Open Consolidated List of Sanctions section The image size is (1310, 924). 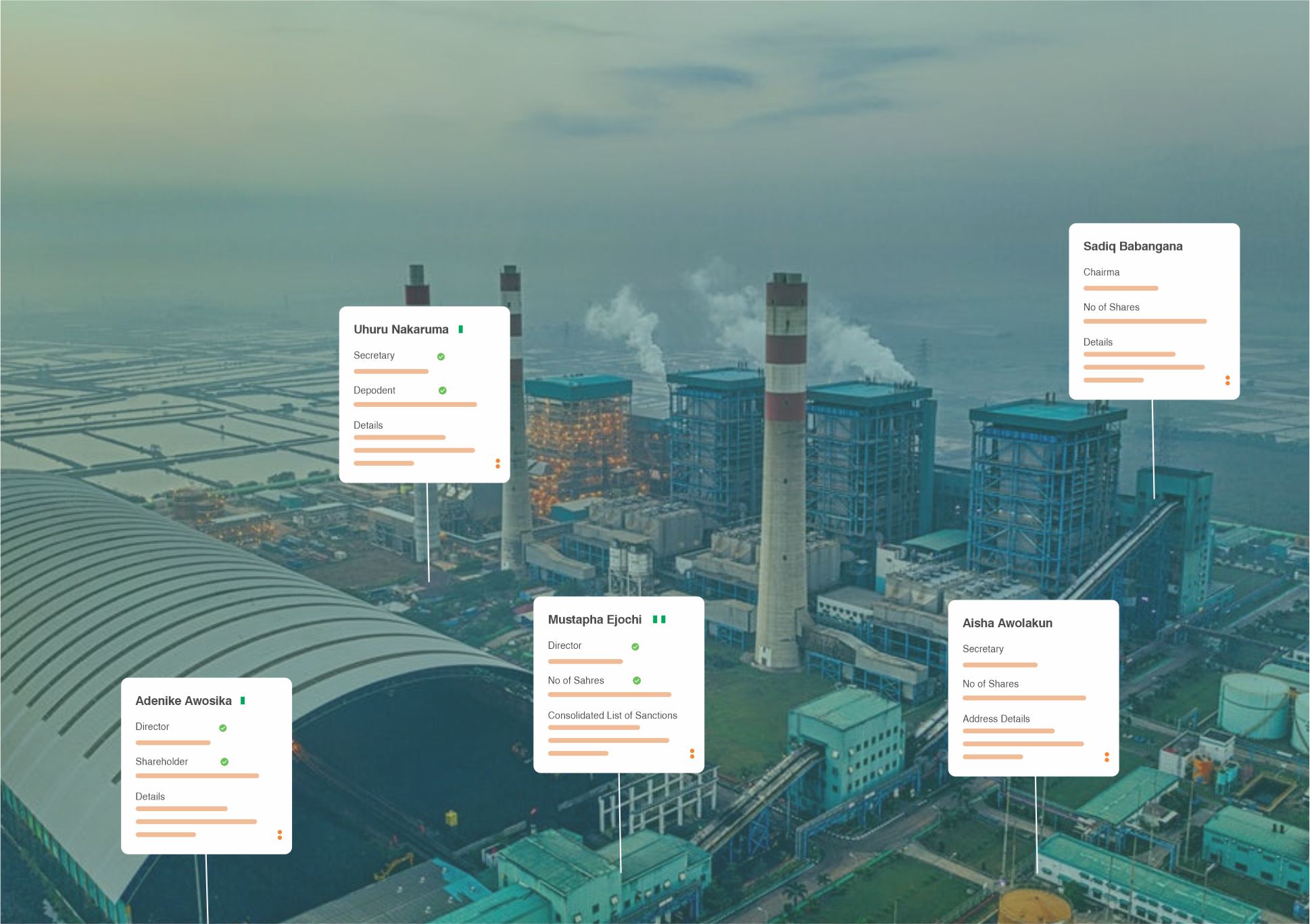[612, 715]
